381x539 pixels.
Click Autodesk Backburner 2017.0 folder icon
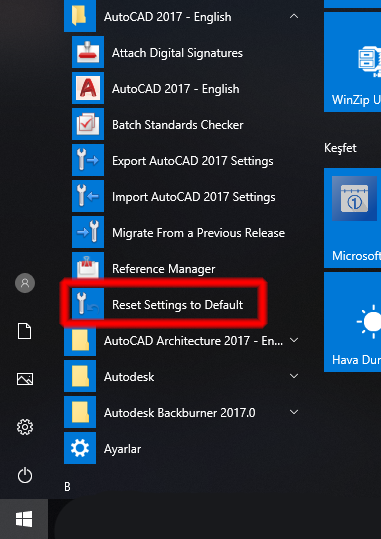pos(80,412)
